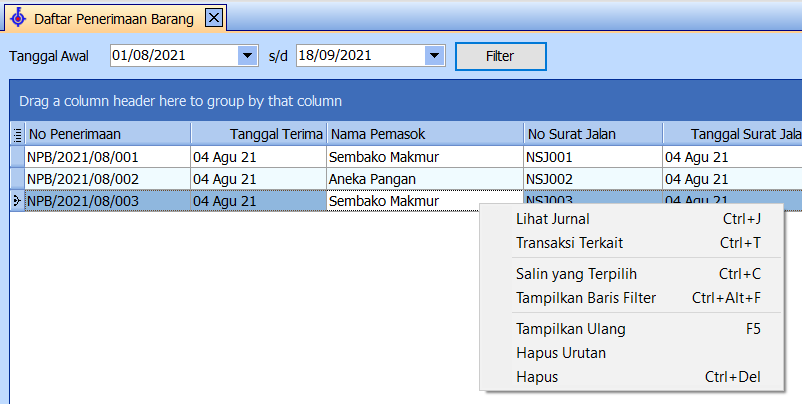Close the Daftar Penerimaan Barang tab
The height and width of the screenshot is (404, 802).
pyautogui.click(x=213, y=18)
